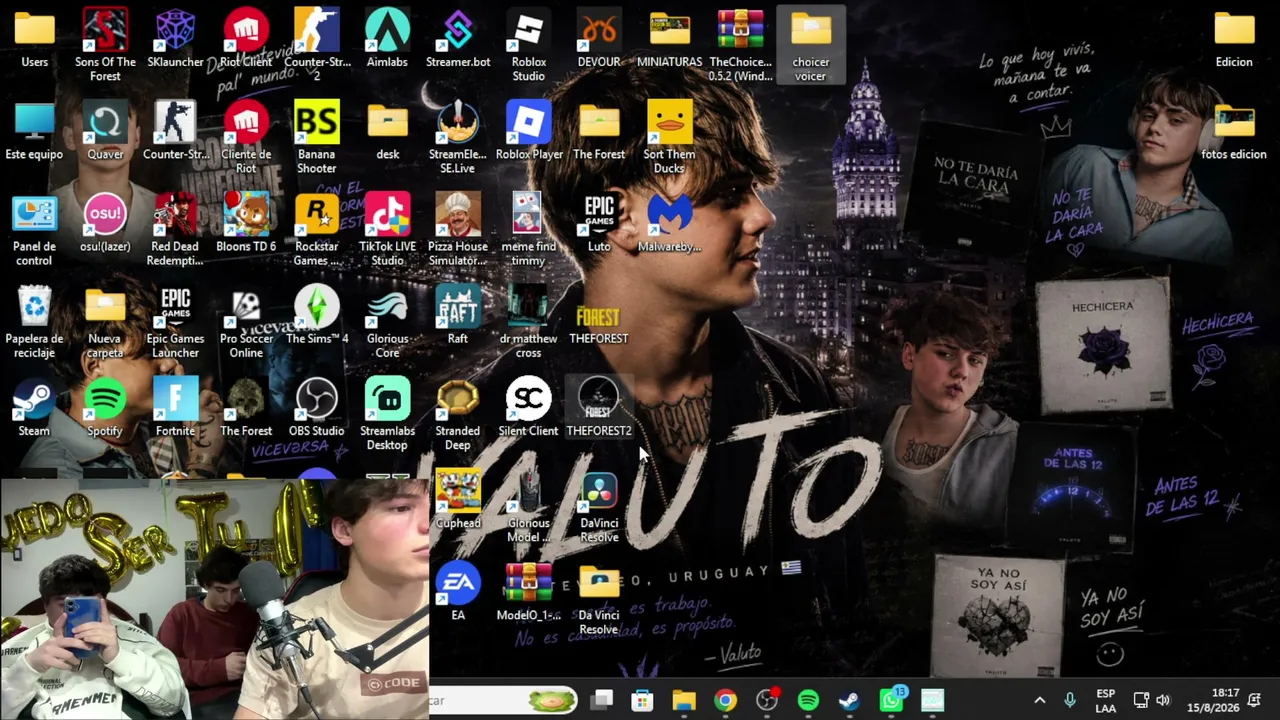Screen dimensions: 1280x720
Task: Select the StreamElements SE.Live icon
Action: click(x=458, y=137)
